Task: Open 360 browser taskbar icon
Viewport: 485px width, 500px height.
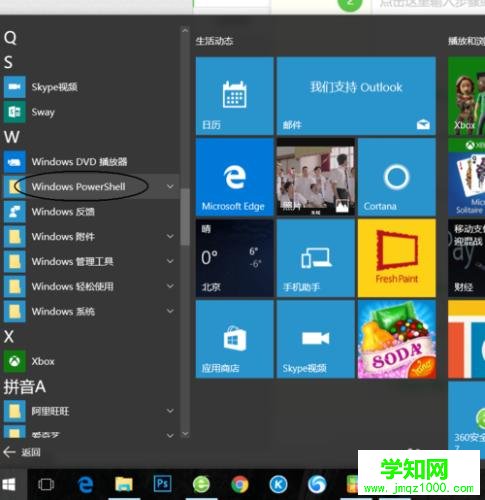Action: click(201, 484)
